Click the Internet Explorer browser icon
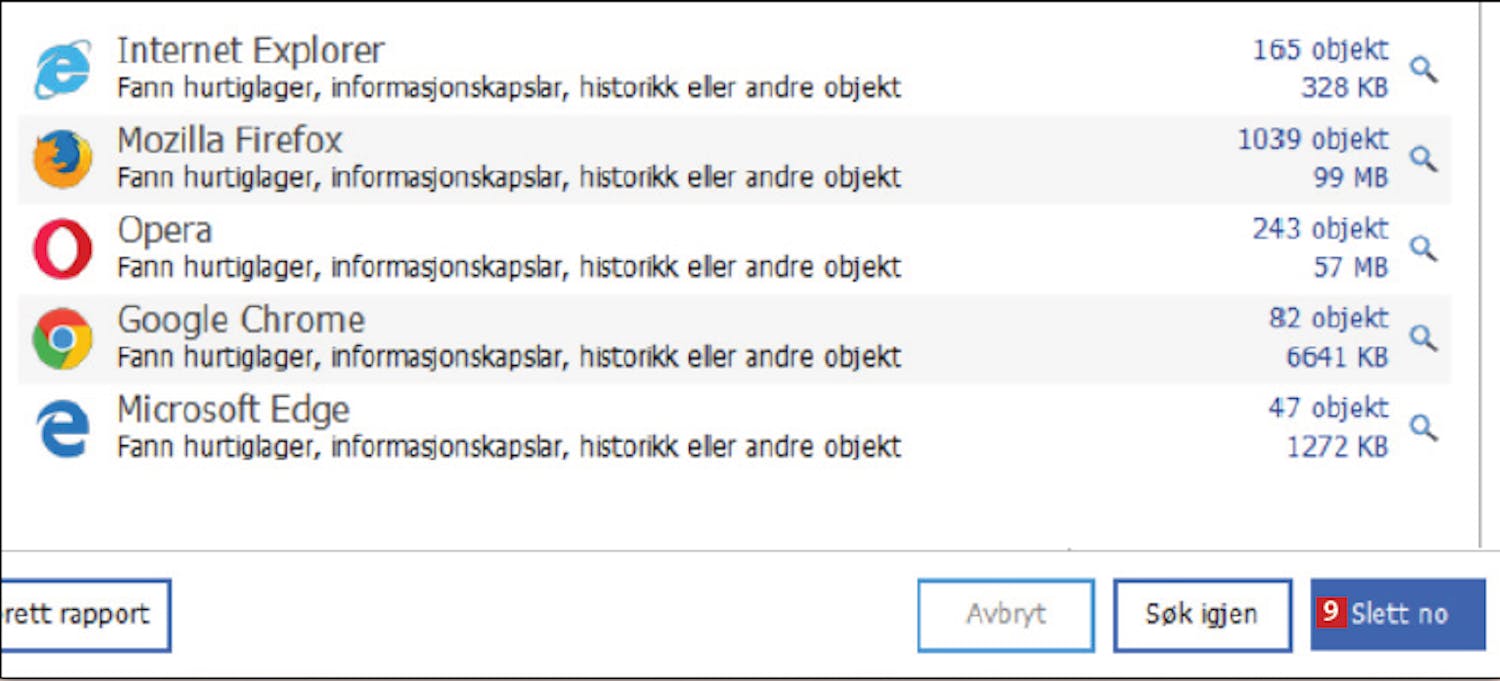The image size is (1500, 681). point(62,69)
